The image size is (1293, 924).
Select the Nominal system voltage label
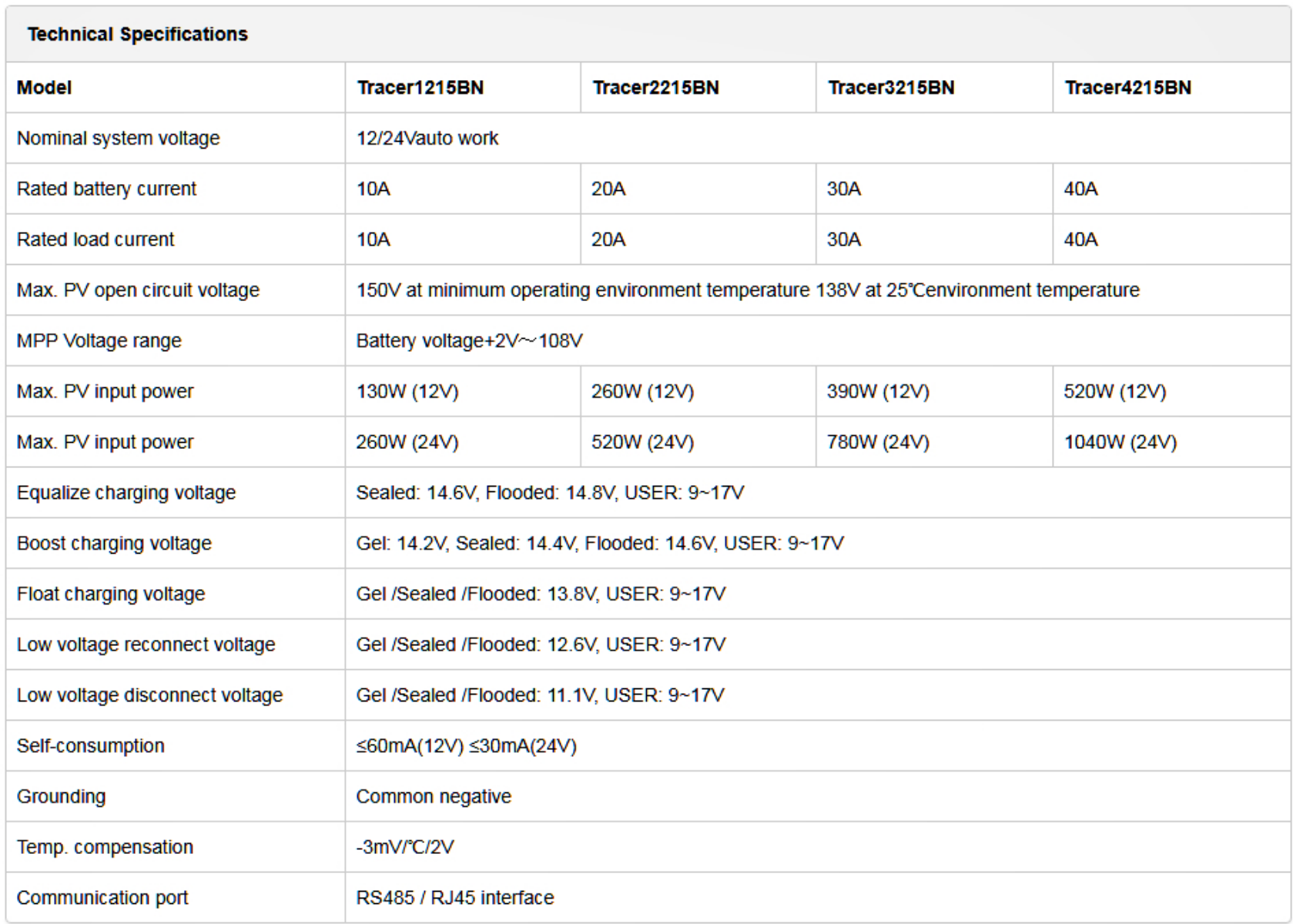pos(119,139)
